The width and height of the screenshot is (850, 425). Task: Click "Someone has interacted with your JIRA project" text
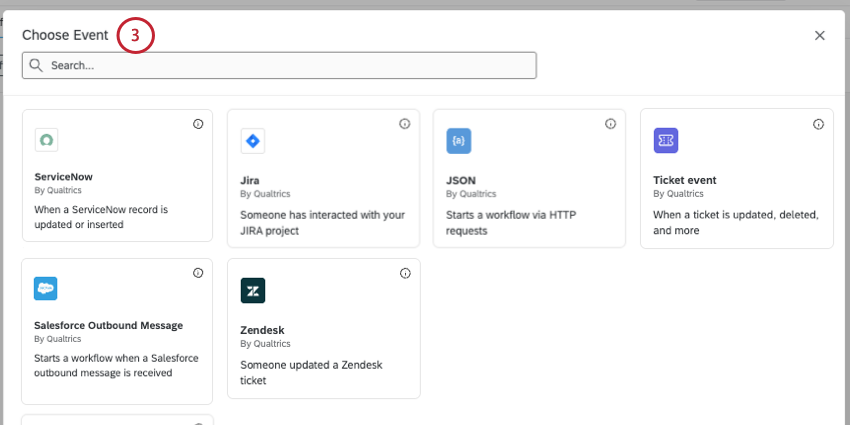pos(323,223)
